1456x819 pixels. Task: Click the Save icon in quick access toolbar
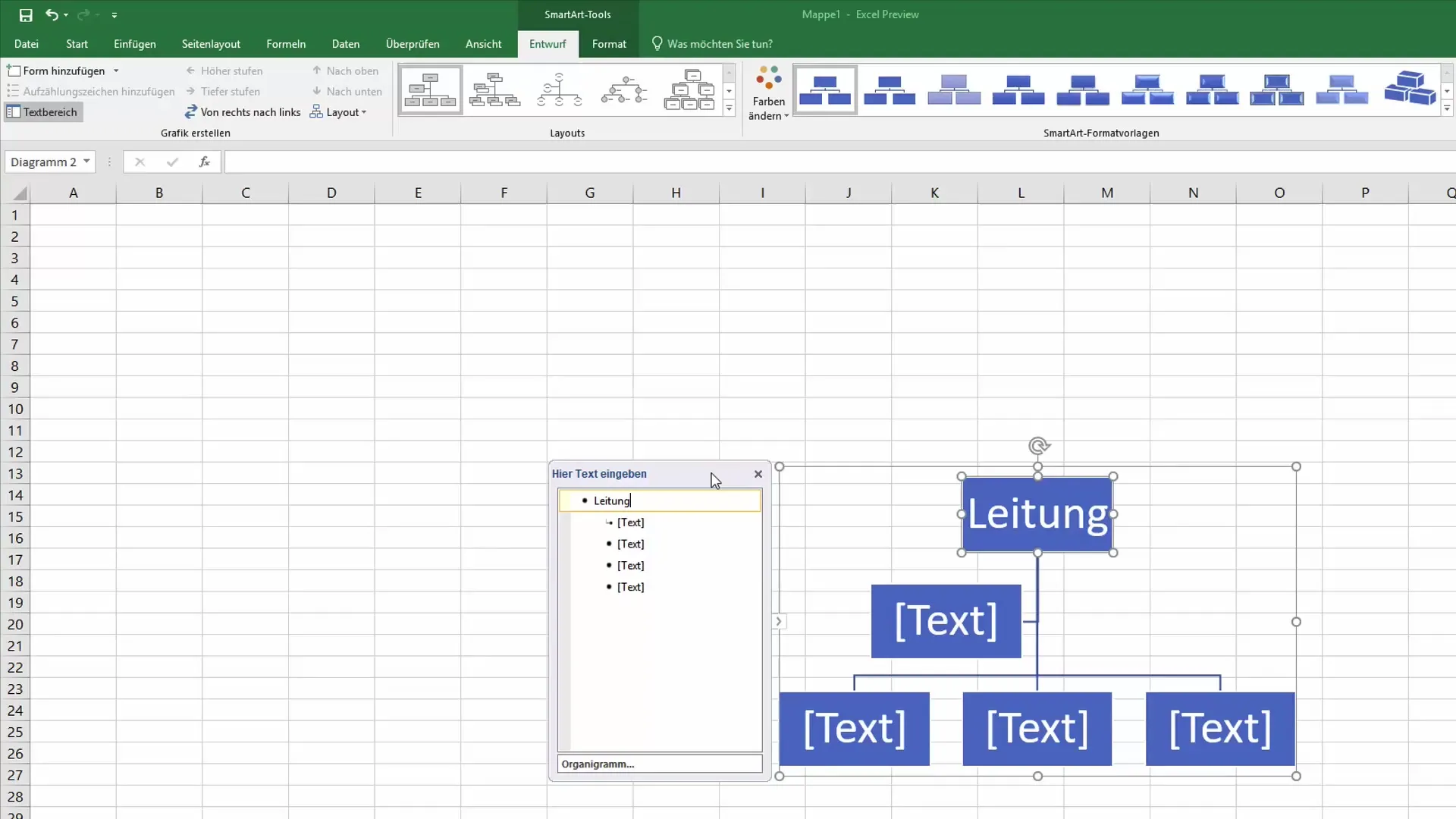point(26,14)
